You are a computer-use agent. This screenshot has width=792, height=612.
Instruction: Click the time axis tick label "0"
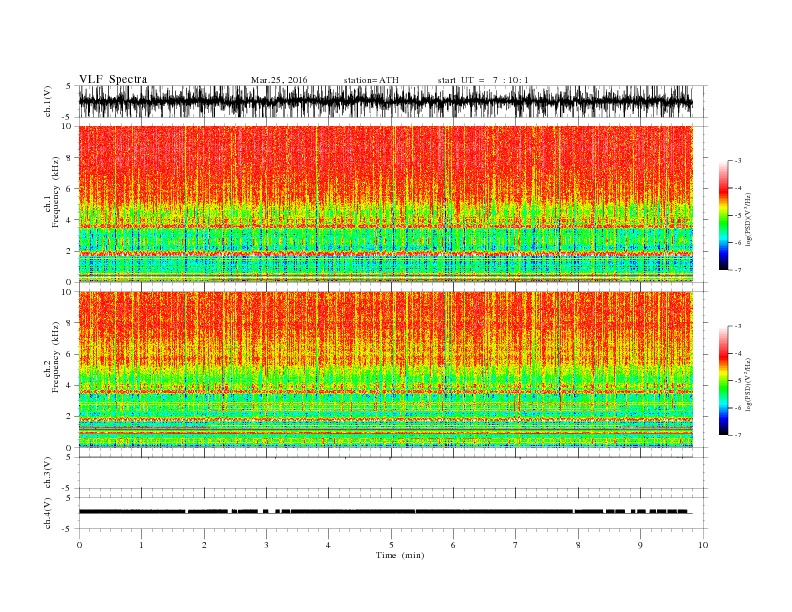coord(79,545)
